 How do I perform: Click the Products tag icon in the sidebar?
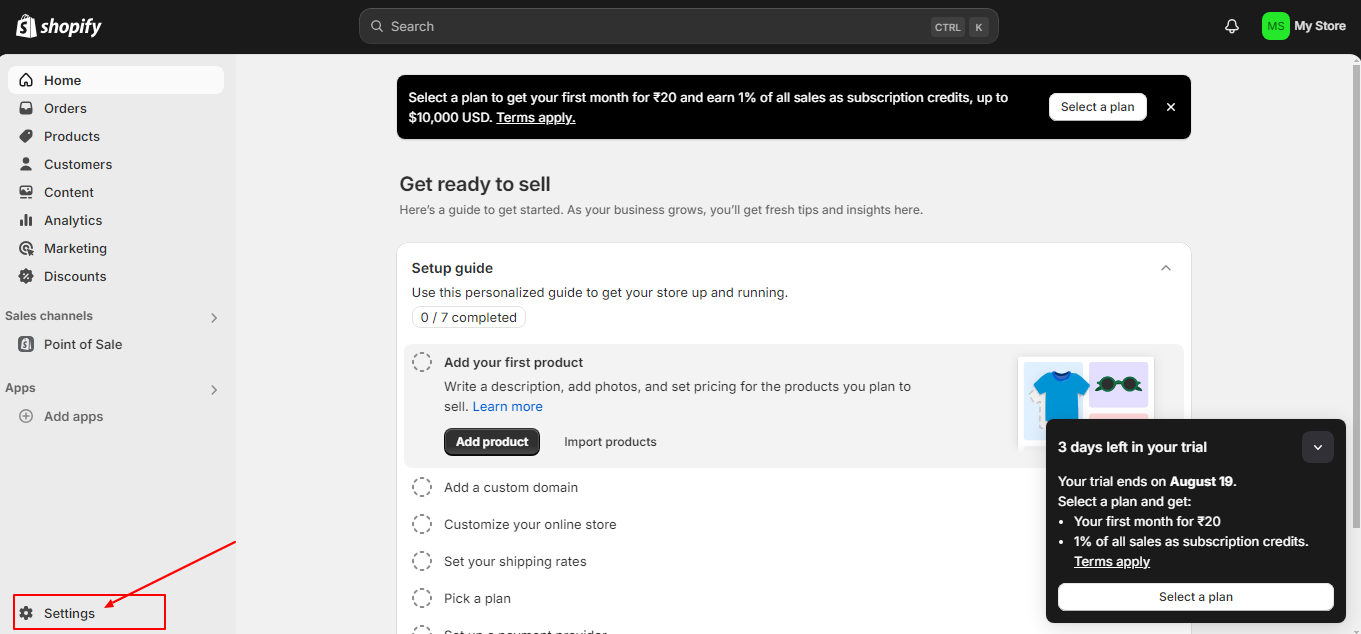click(26, 136)
